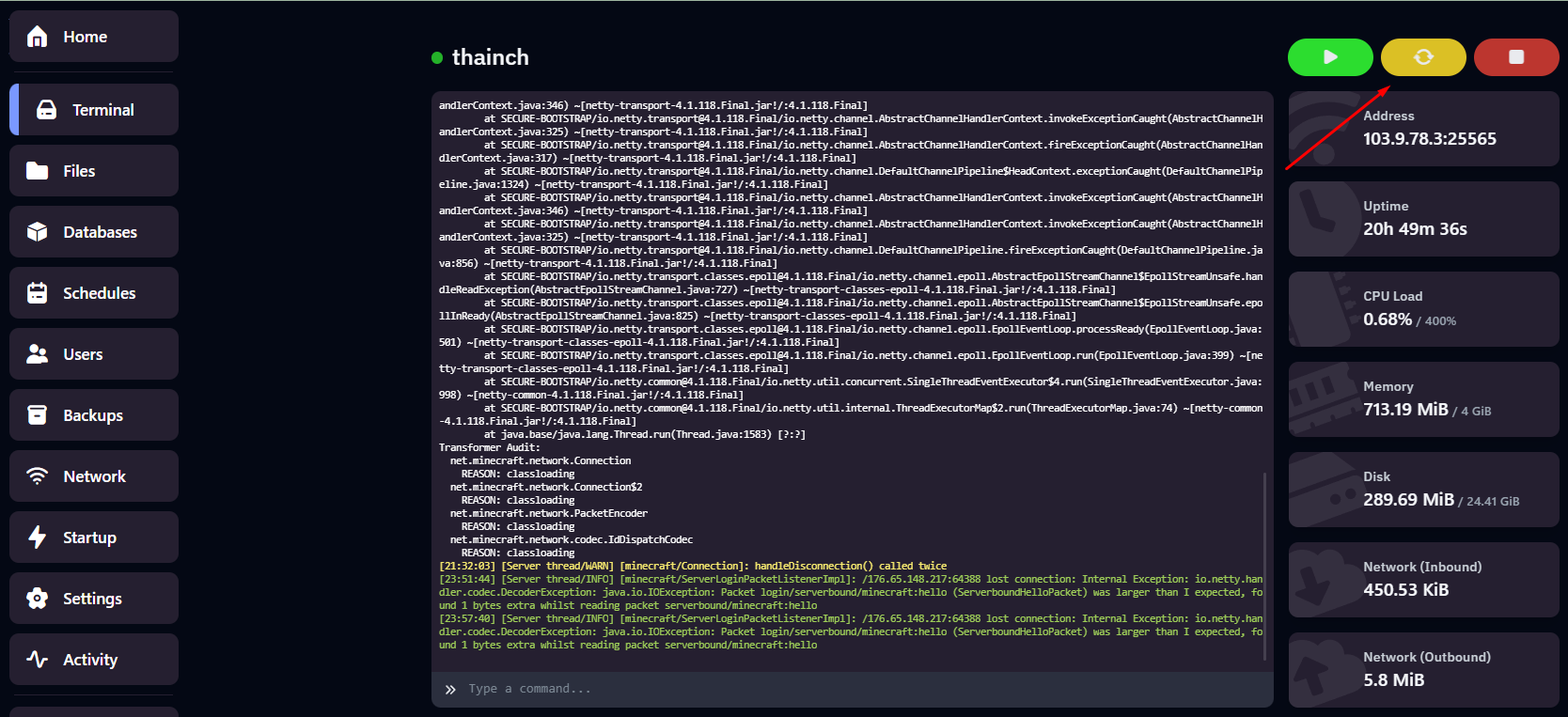This screenshot has height=717, width=1568.
Task: Click the command input field
Action: click(846, 689)
